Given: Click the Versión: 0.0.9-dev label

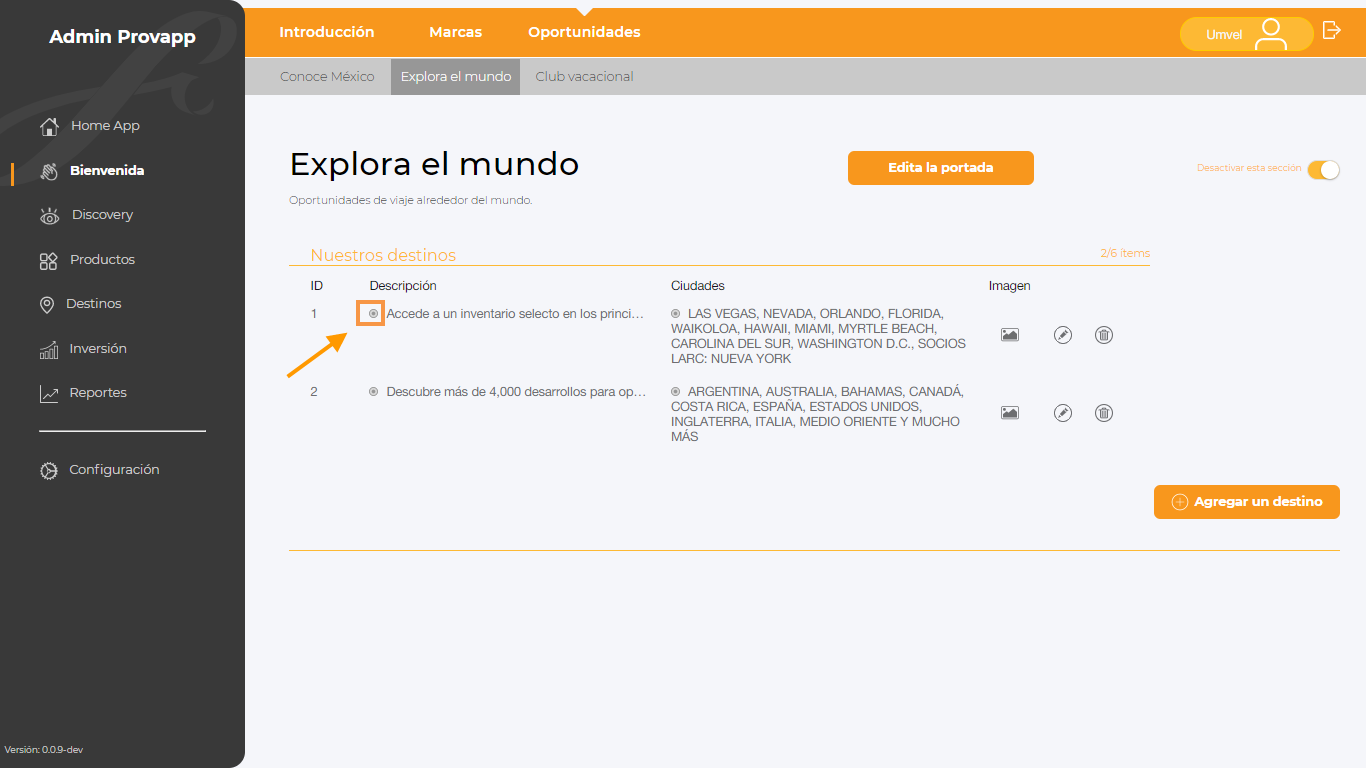Looking at the screenshot, I should point(43,749).
